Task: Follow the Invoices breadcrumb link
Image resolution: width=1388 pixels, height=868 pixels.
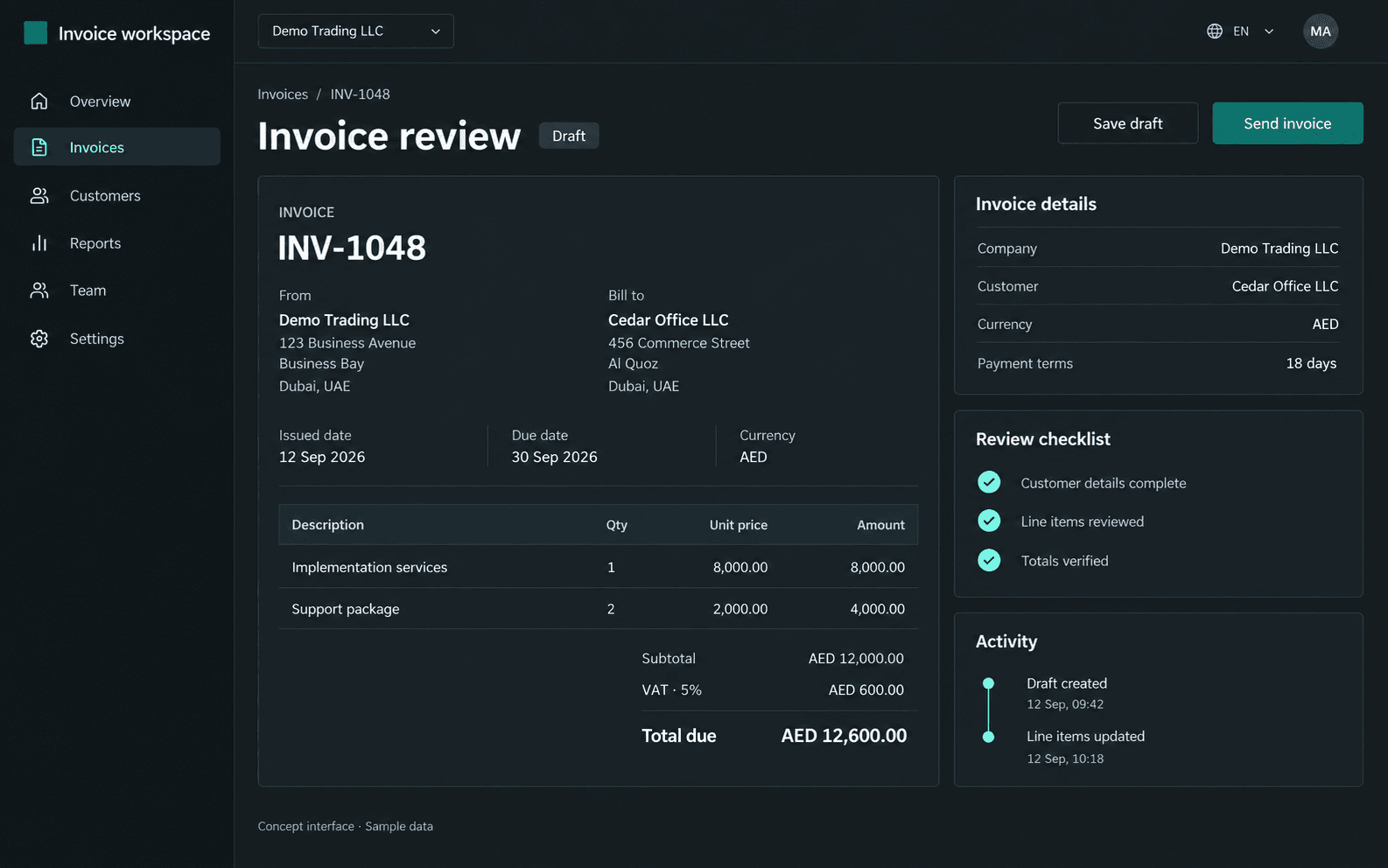Action: [283, 94]
